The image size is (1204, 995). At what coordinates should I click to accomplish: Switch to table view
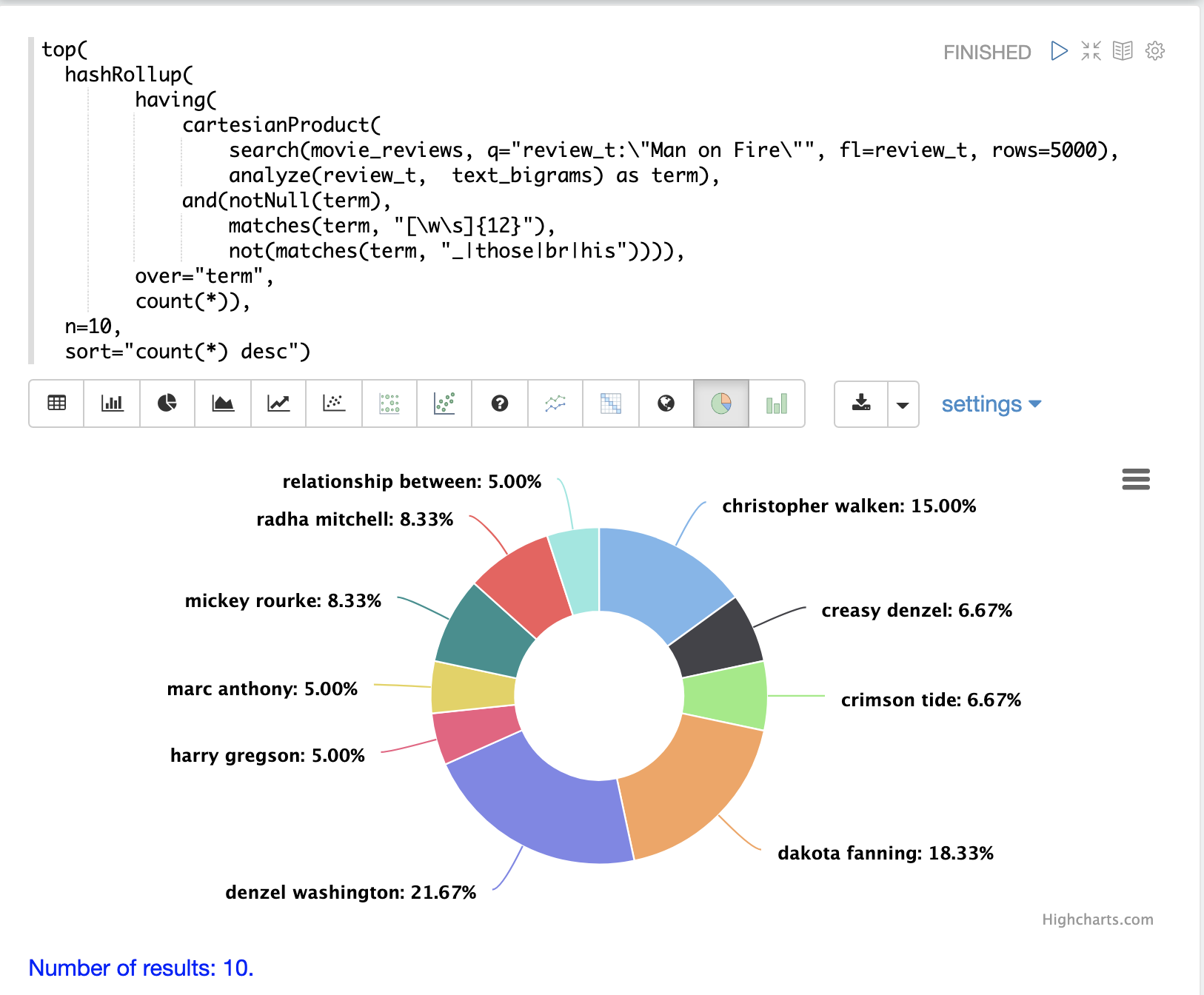(x=57, y=403)
